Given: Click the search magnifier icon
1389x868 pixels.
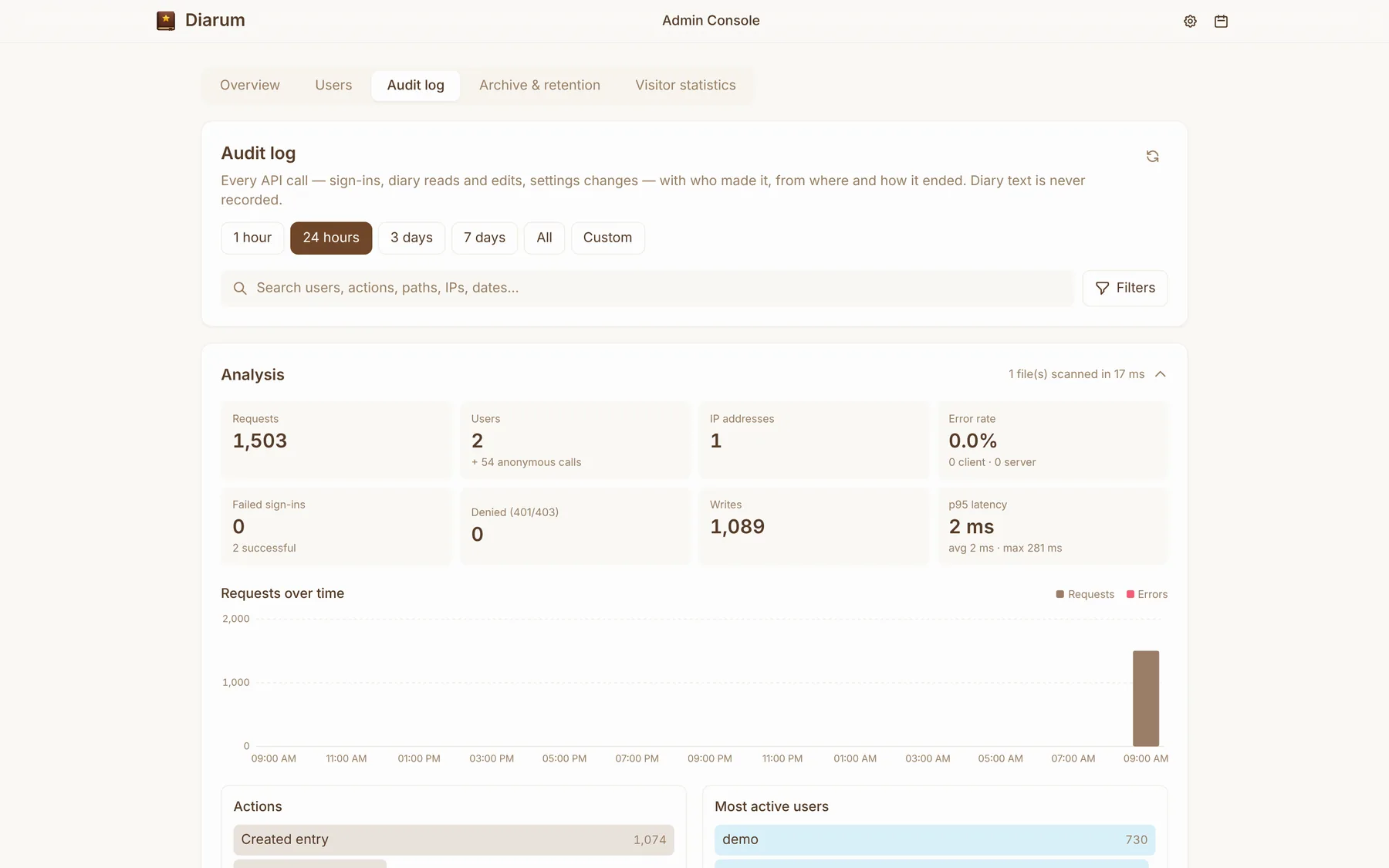Looking at the screenshot, I should point(240,289).
